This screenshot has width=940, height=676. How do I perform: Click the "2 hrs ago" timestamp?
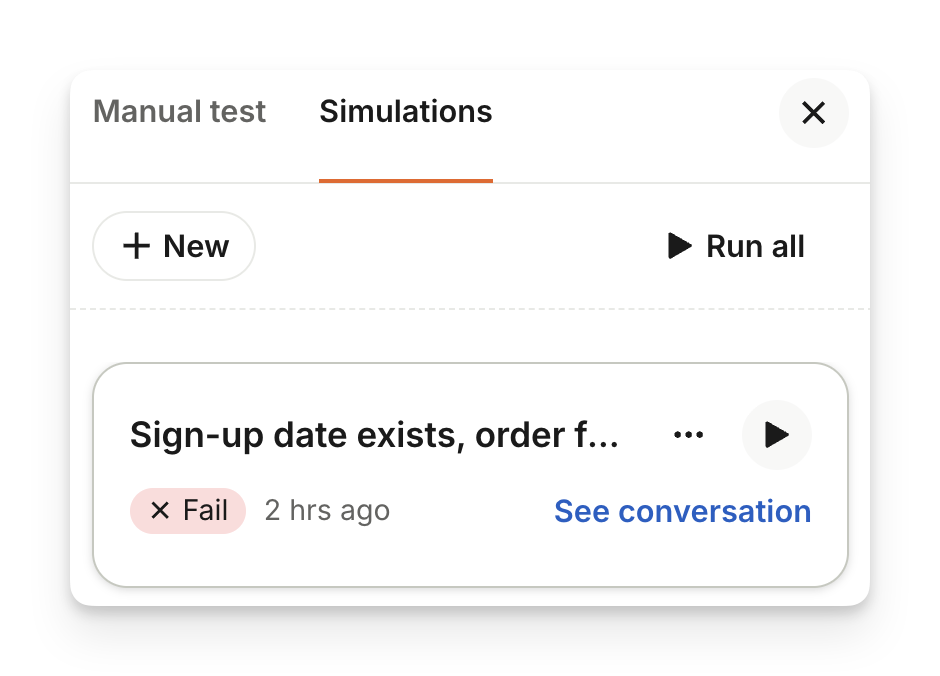pos(327,511)
